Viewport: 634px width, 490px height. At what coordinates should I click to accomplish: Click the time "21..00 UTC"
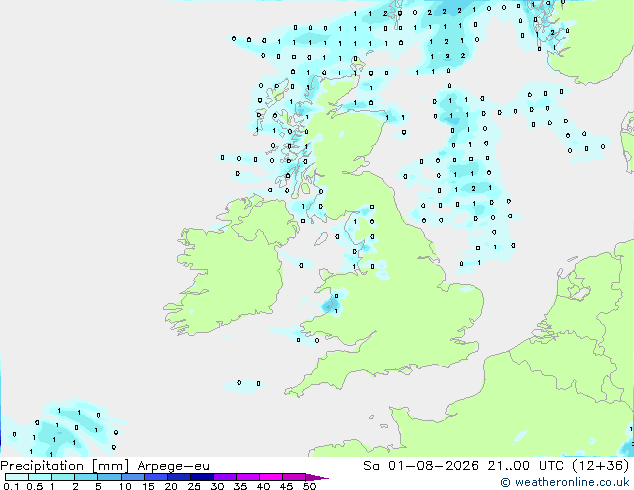coord(525,465)
